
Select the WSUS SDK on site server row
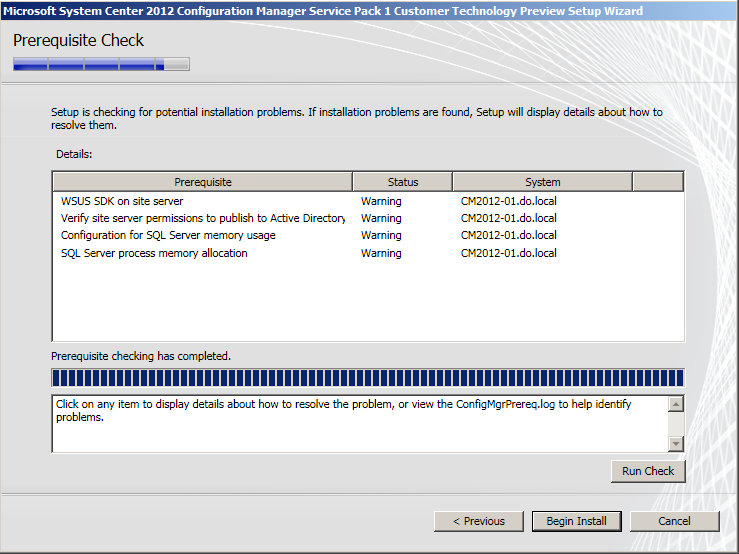pos(368,201)
